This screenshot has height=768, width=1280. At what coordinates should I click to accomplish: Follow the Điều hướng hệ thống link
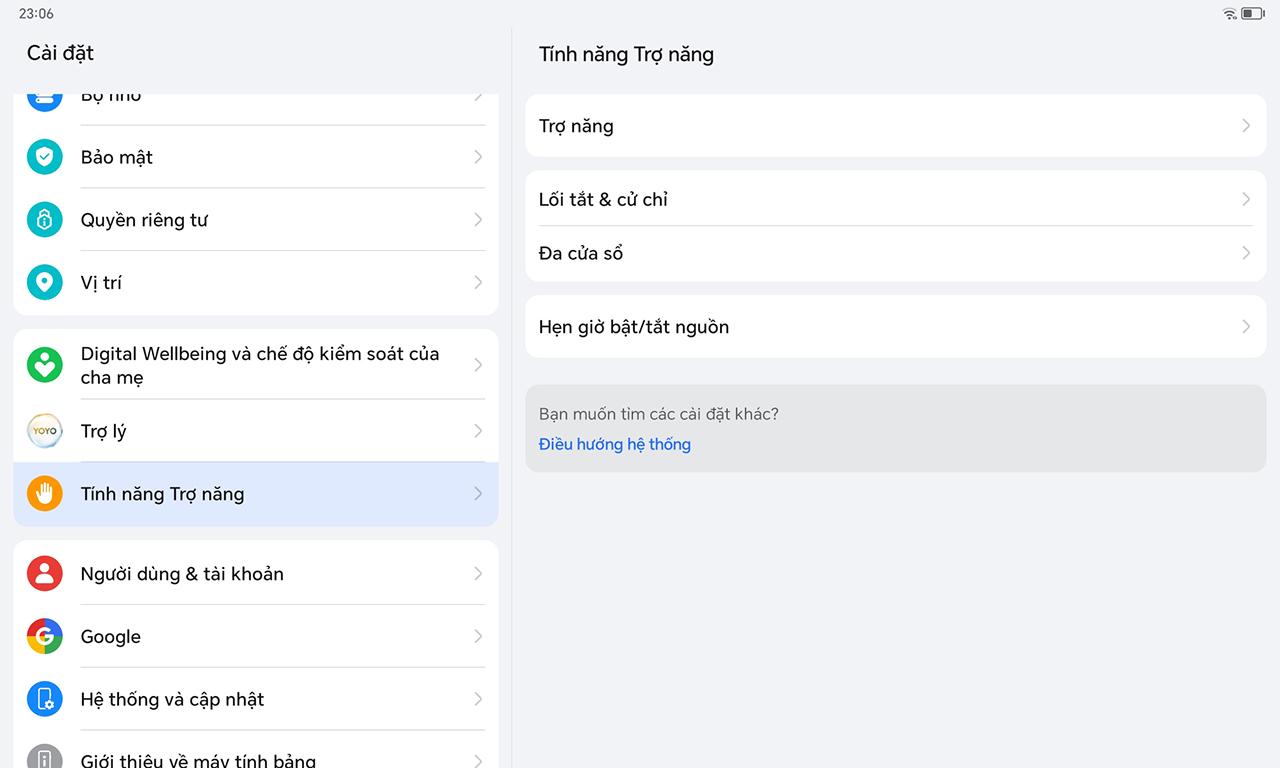tap(615, 444)
